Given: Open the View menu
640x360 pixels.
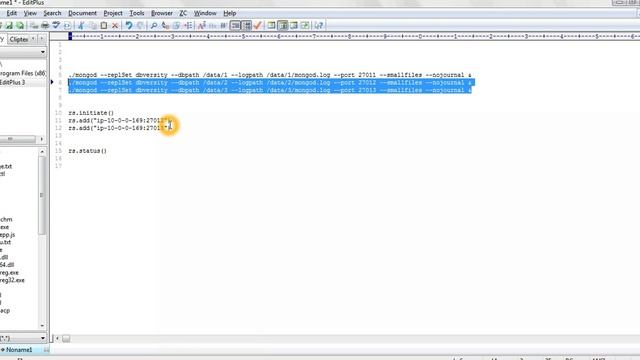Looking at the screenshot, I should point(30,13).
